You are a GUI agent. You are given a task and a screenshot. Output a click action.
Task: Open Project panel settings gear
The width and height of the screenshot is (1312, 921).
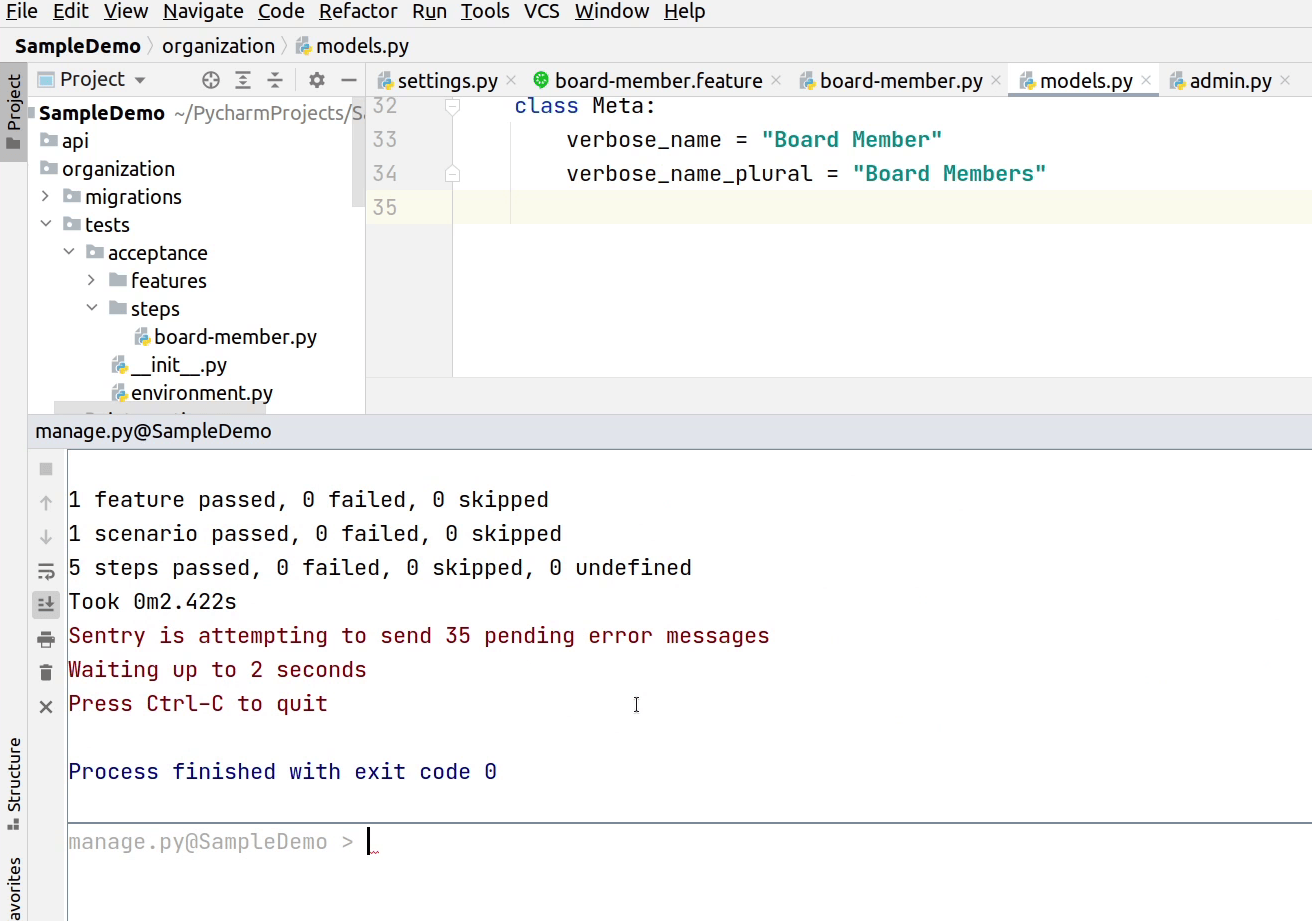click(317, 80)
